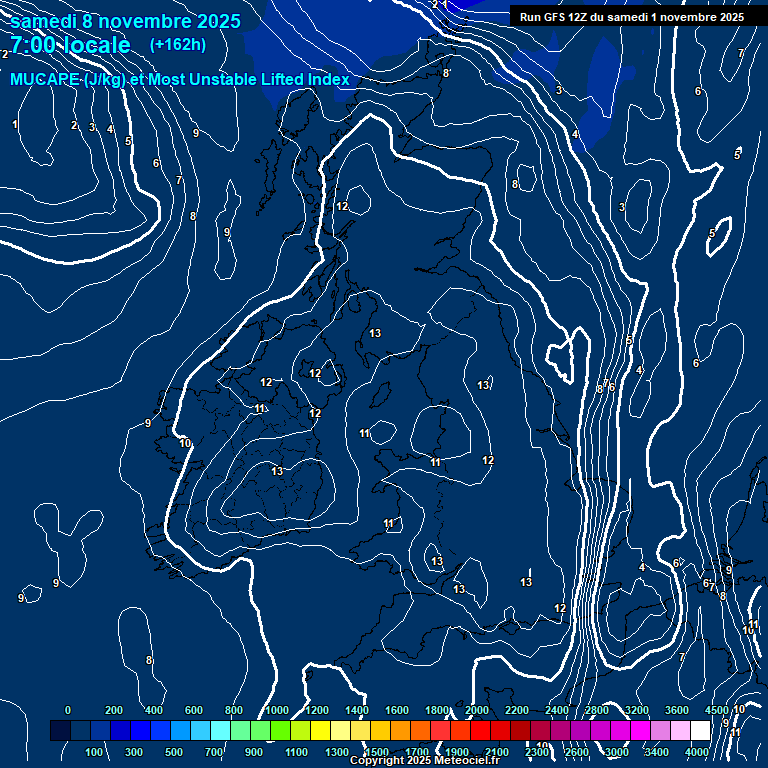Viewport: 768px width, 768px height.
Task: Click the pure blue 300–400 legend swatch
Action: tap(141, 730)
